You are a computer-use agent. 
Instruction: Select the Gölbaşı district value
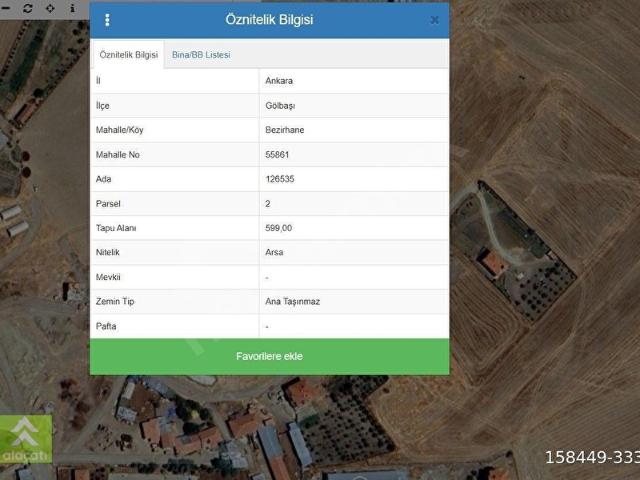coord(280,106)
